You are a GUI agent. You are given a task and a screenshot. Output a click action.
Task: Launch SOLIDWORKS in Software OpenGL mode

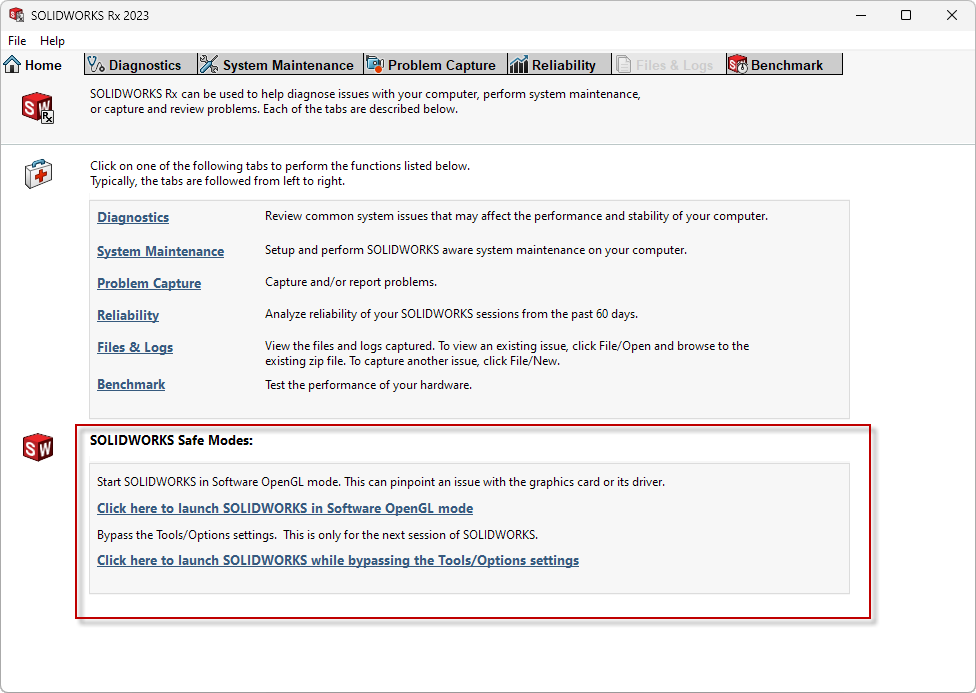click(x=284, y=508)
